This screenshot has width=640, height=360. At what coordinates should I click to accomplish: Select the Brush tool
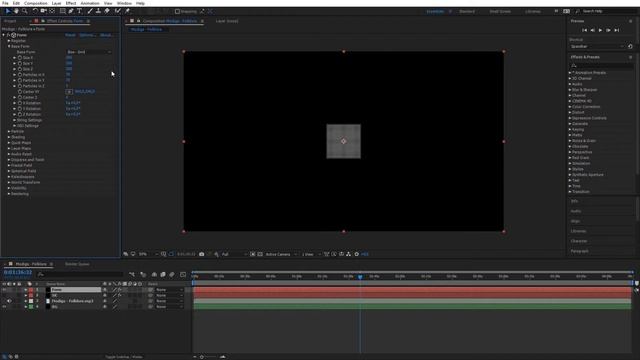(x=90, y=11)
